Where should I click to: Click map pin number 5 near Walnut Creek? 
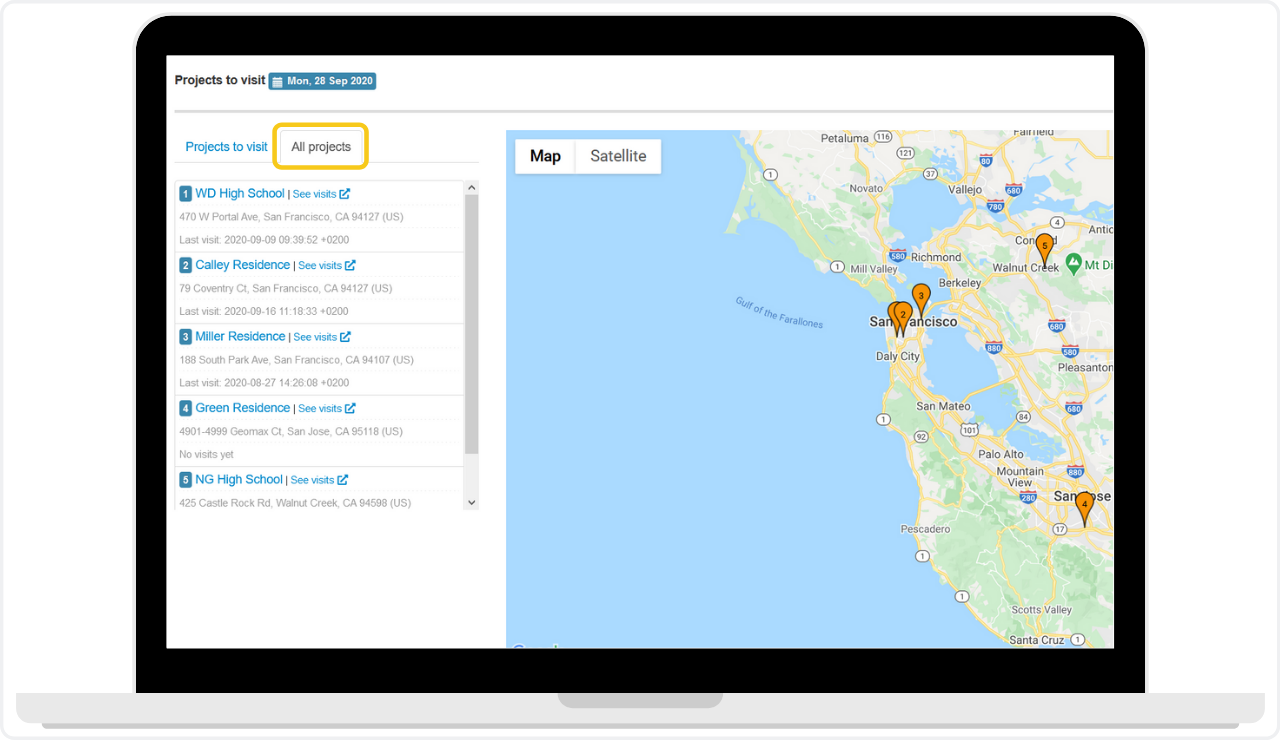(x=1044, y=247)
